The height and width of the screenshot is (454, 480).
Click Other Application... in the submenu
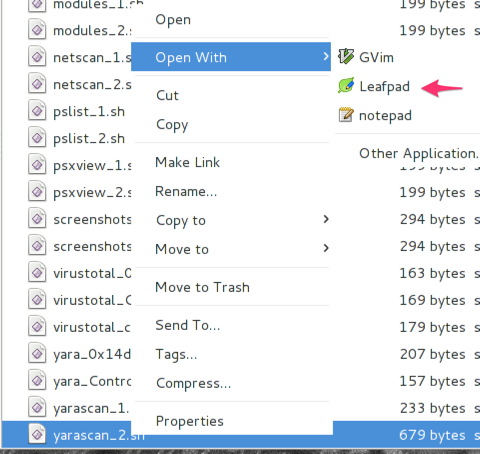coord(419,153)
